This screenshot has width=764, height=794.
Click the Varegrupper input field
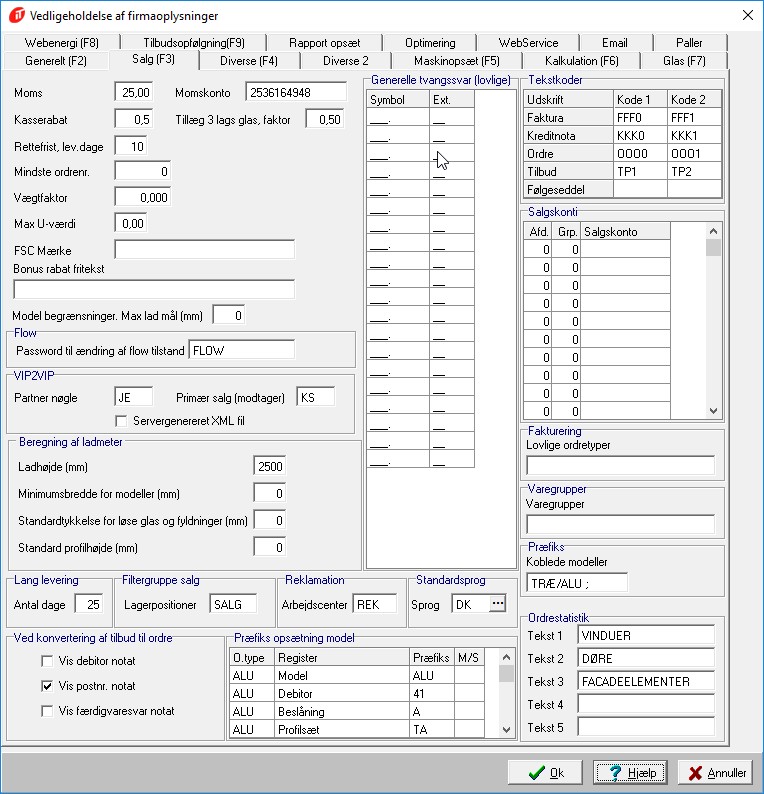[x=621, y=524]
